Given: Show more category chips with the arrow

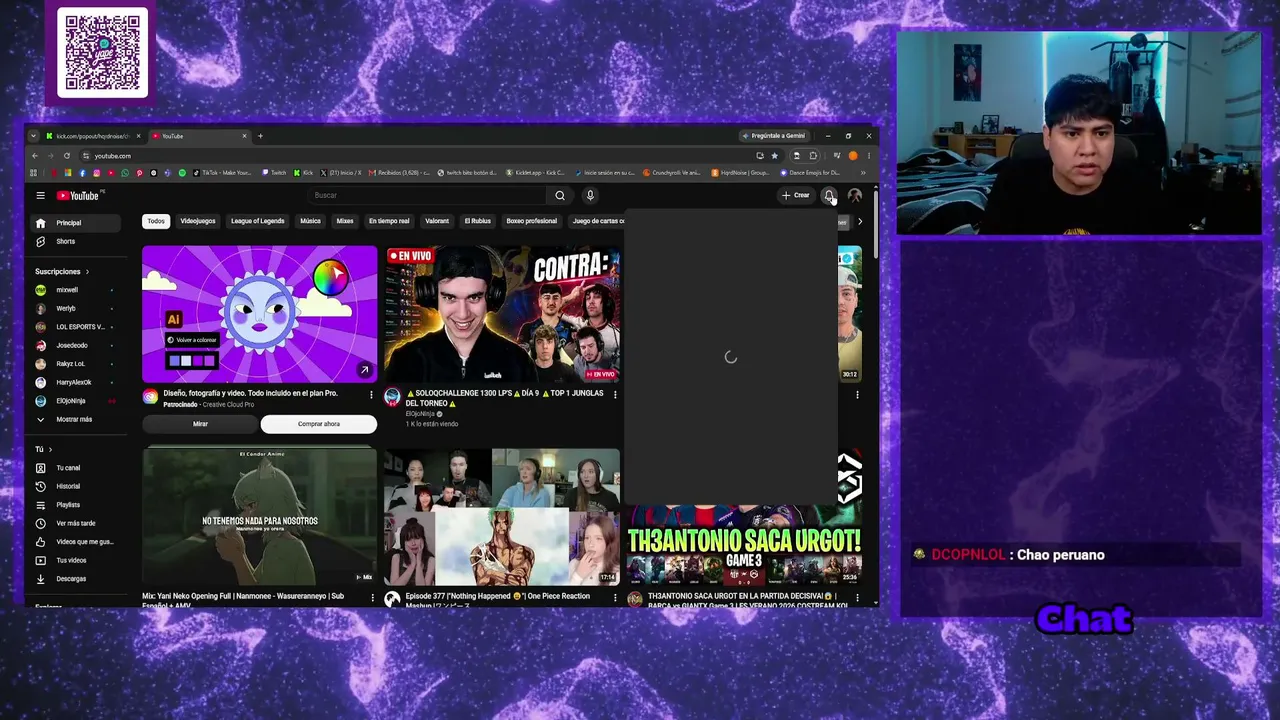Looking at the screenshot, I should pyautogui.click(x=860, y=222).
